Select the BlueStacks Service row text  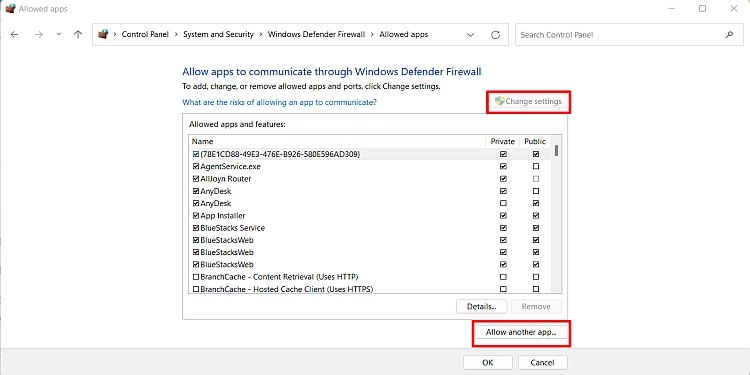(x=232, y=228)
